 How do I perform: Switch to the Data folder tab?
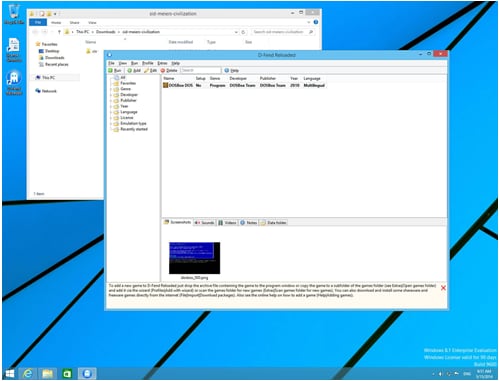coord(273,222)
